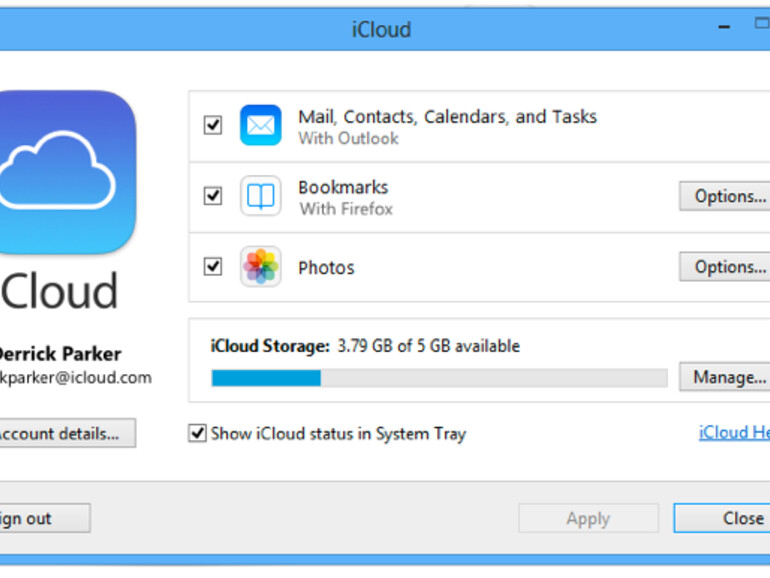The height and width of the screenshot is (578, 770).
Task: Click 'Mail, Contacts, Calendars, and Tasks' label
Action: point(447,117)
